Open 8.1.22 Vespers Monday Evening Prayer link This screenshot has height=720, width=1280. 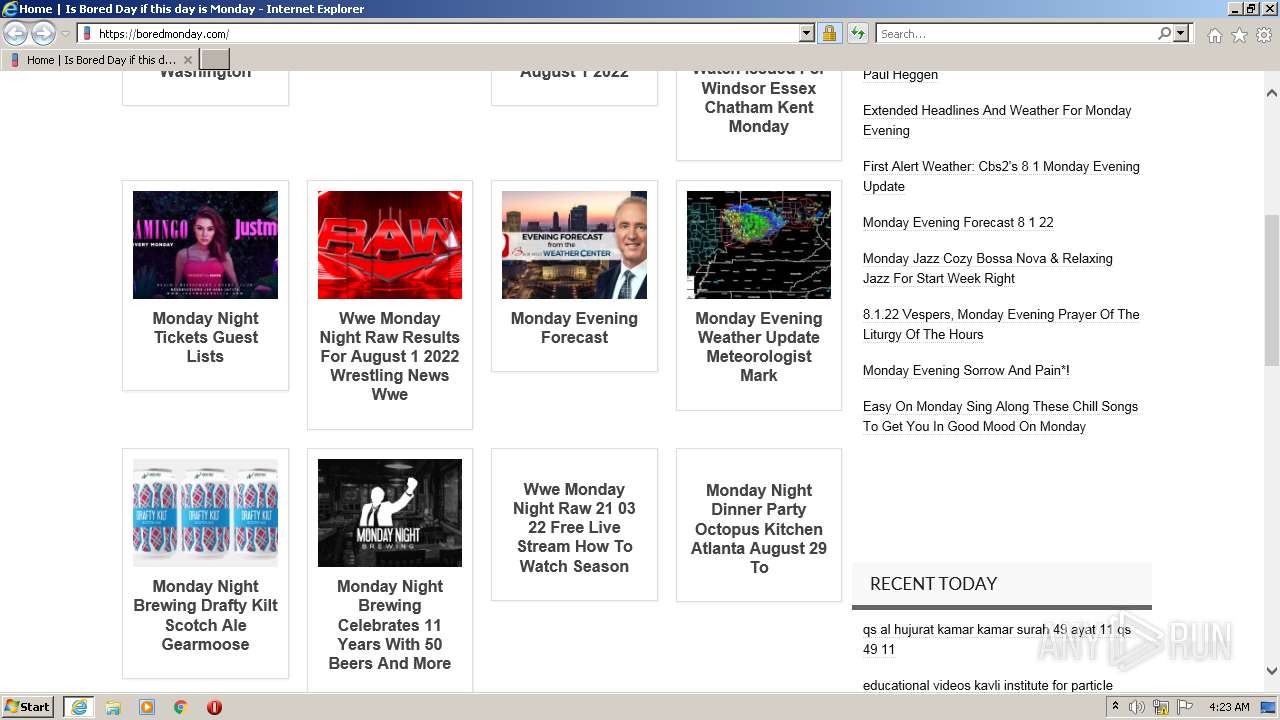click(x=1001, y=324)
